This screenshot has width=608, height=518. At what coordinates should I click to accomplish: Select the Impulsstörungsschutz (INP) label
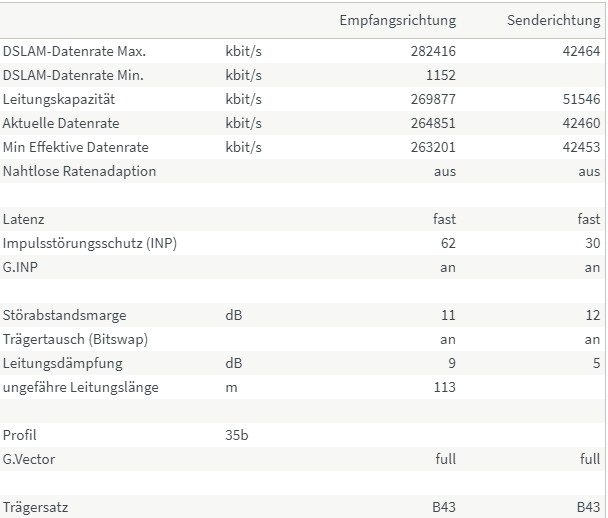pyautogui.click(x=90, y=243)
